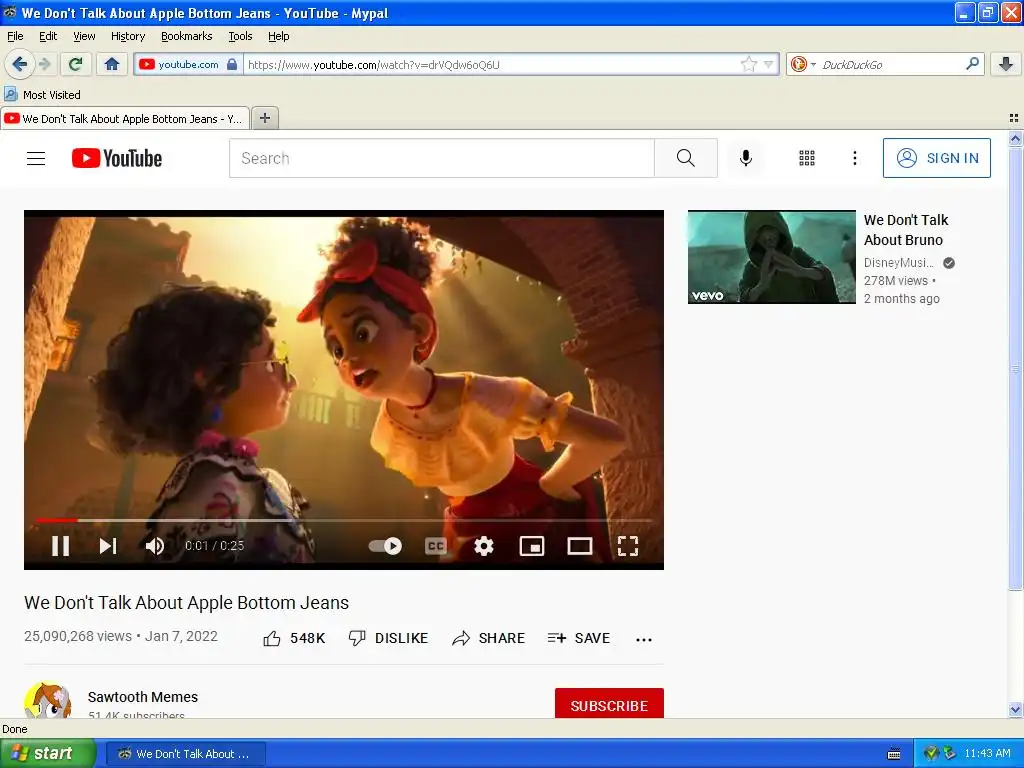This screenshot has width=1024, height=768.
Task: Open the Most Visited bookmarks folder
Action: tap(42, 95)
